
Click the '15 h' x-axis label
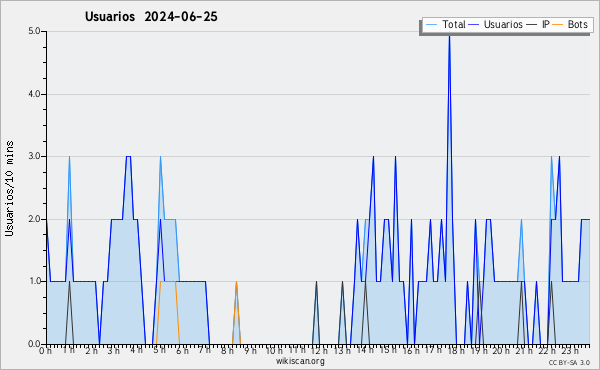[x=388, y=350]
